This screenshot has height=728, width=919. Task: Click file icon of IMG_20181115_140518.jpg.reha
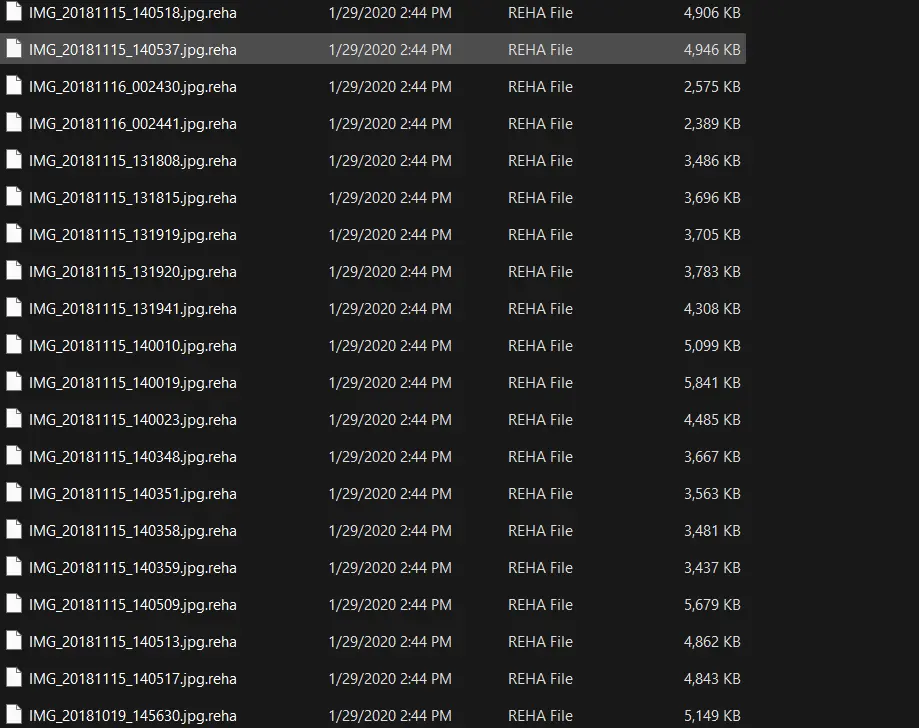(x=14, y=11)
